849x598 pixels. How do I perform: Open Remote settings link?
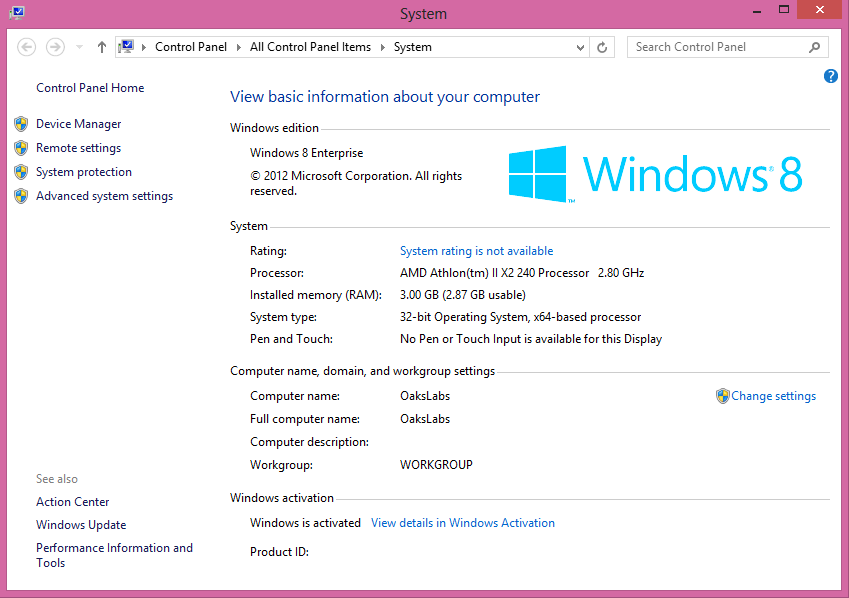pyautogui.click(x=79, y=148)
